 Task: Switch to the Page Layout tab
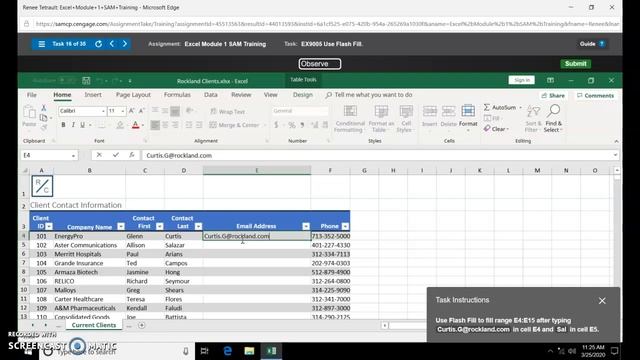click(133, 95)
